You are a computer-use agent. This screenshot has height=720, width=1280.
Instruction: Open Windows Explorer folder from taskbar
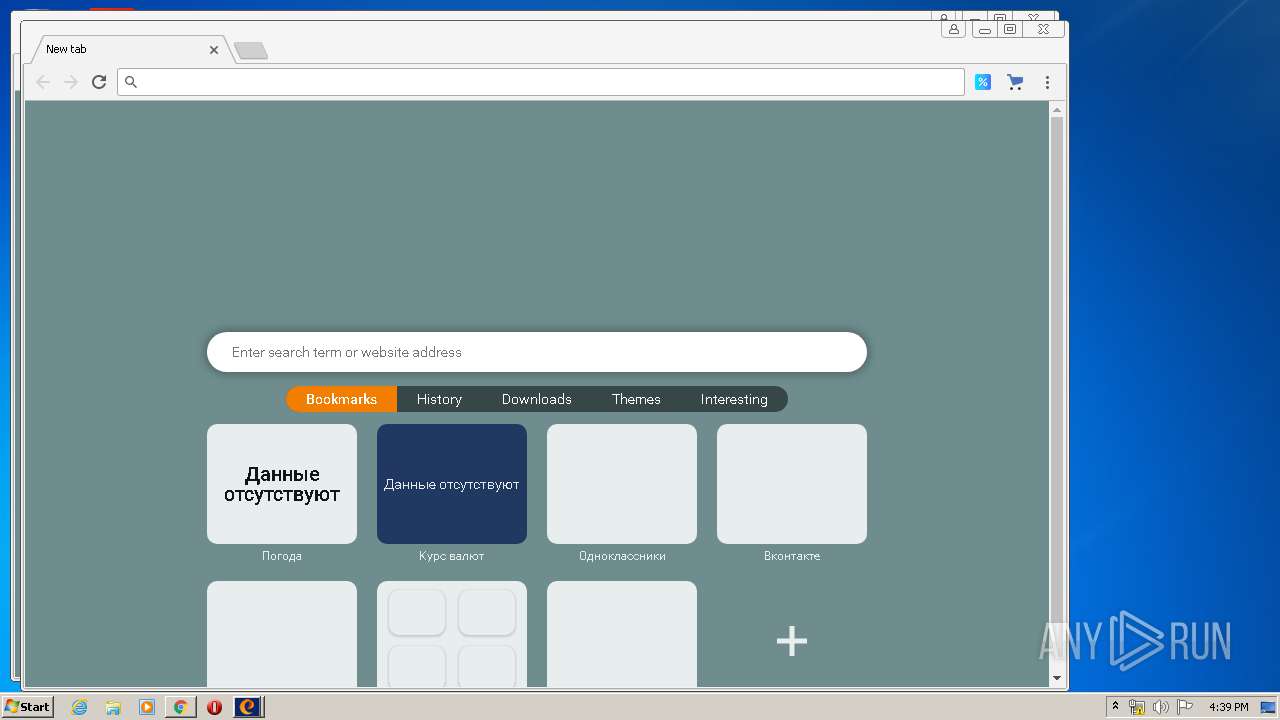pyautogui.click(x=113, y=707)
